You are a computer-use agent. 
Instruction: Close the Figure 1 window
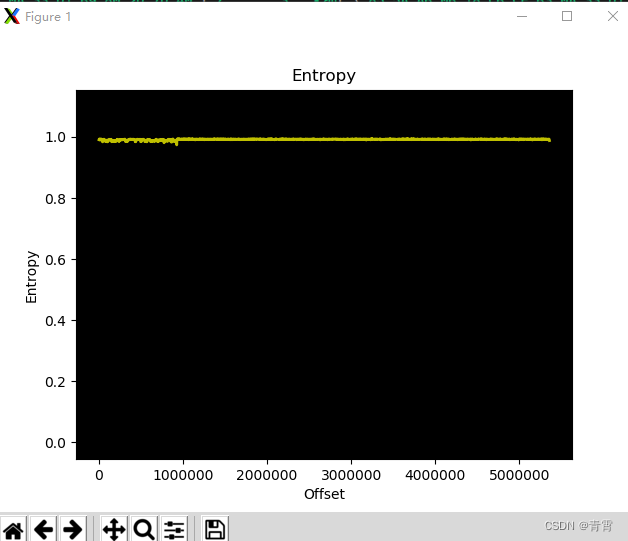[613, 16]
